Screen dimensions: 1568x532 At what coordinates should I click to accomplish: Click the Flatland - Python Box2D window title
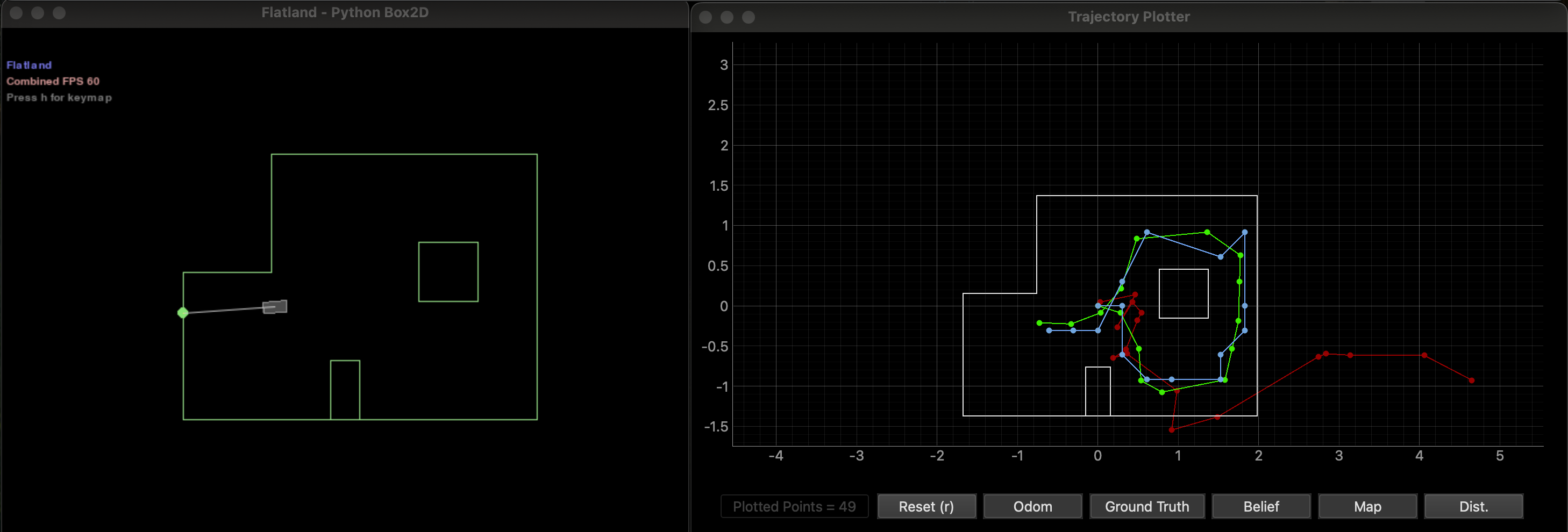345,13
